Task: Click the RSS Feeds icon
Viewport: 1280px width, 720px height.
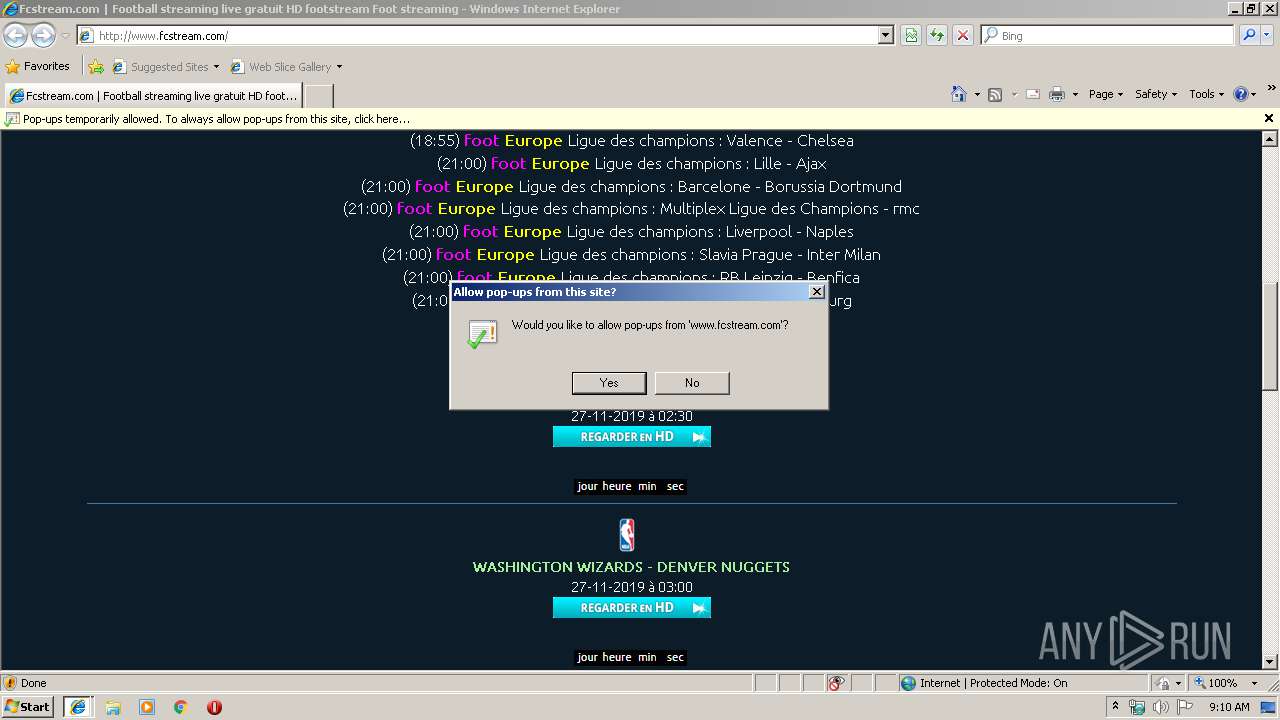Action: tap(995, 94)
